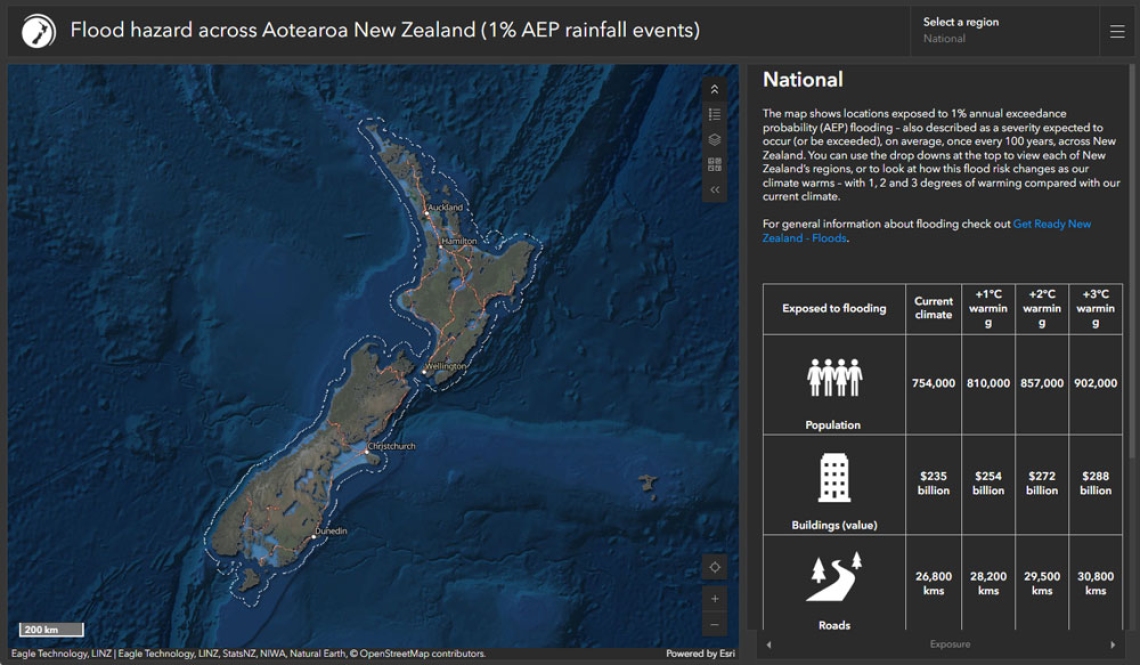Click the Population people icon in table
This screenshot has width=1140, height=665.
833,378
